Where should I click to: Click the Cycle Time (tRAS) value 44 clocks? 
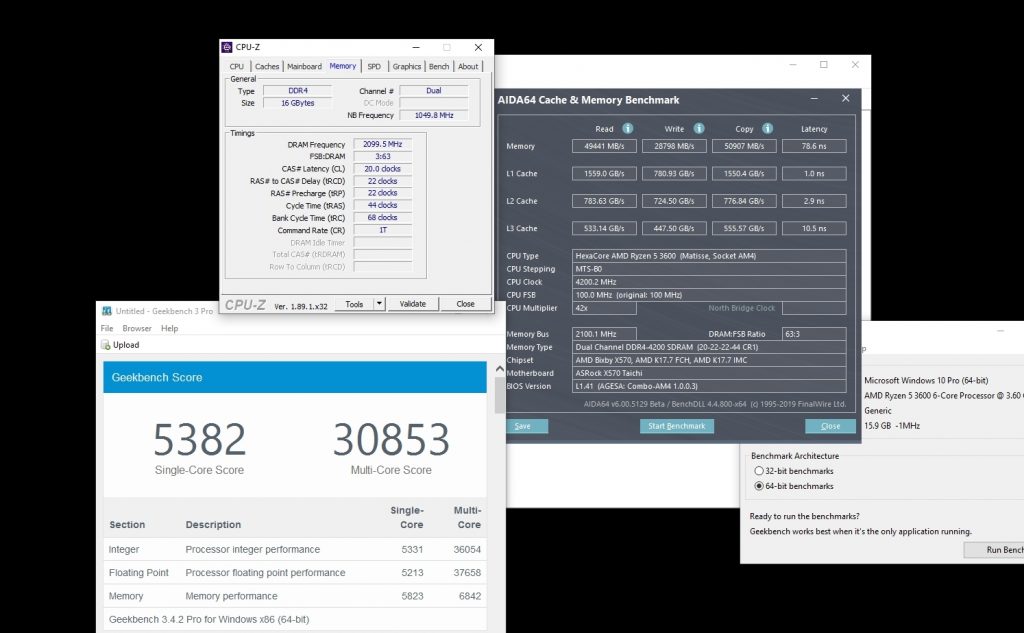[383, 205]
